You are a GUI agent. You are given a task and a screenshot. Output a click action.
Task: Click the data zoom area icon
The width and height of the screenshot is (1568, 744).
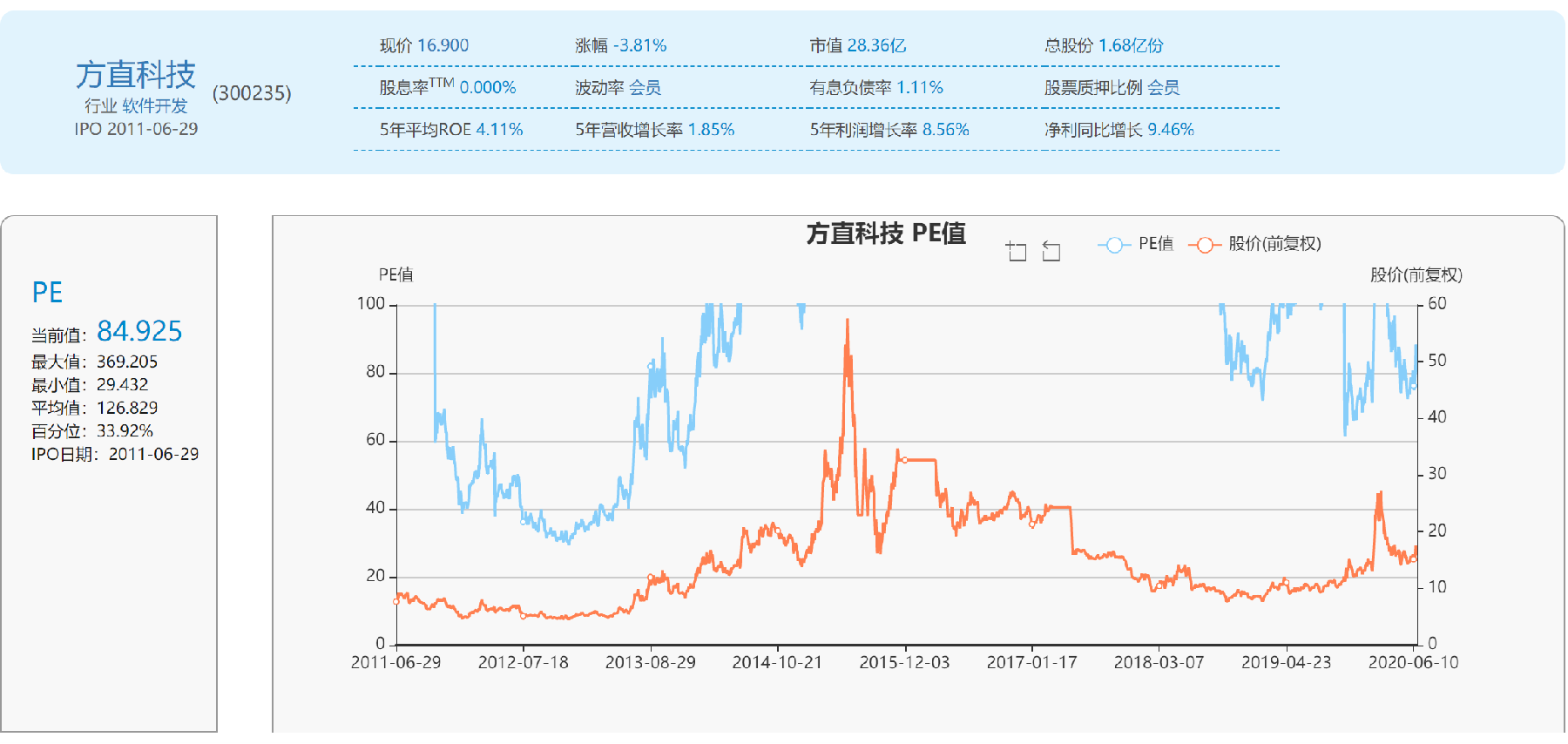(x=1016, y=252)
